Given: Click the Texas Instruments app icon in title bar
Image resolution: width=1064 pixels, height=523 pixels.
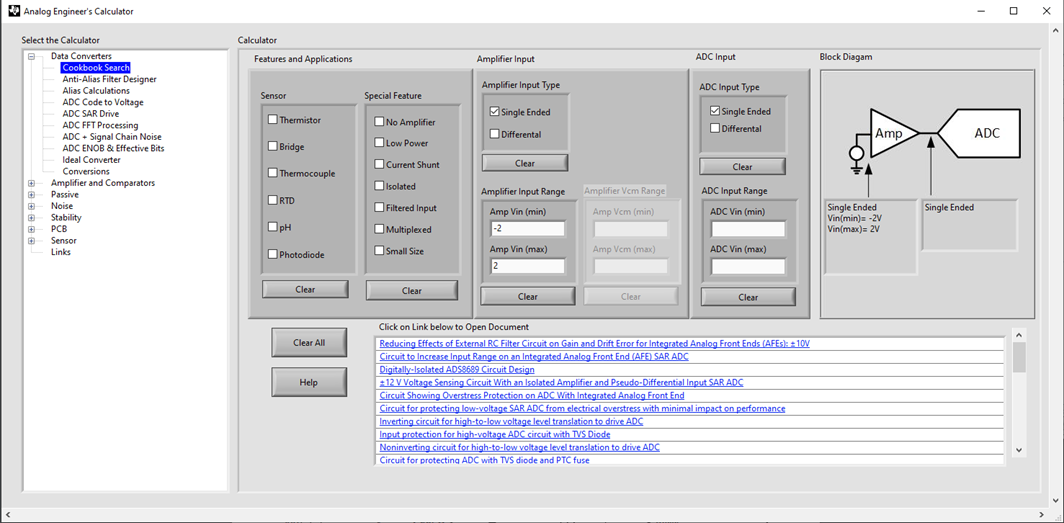Looking at the screenshot, I should point(14,11).
